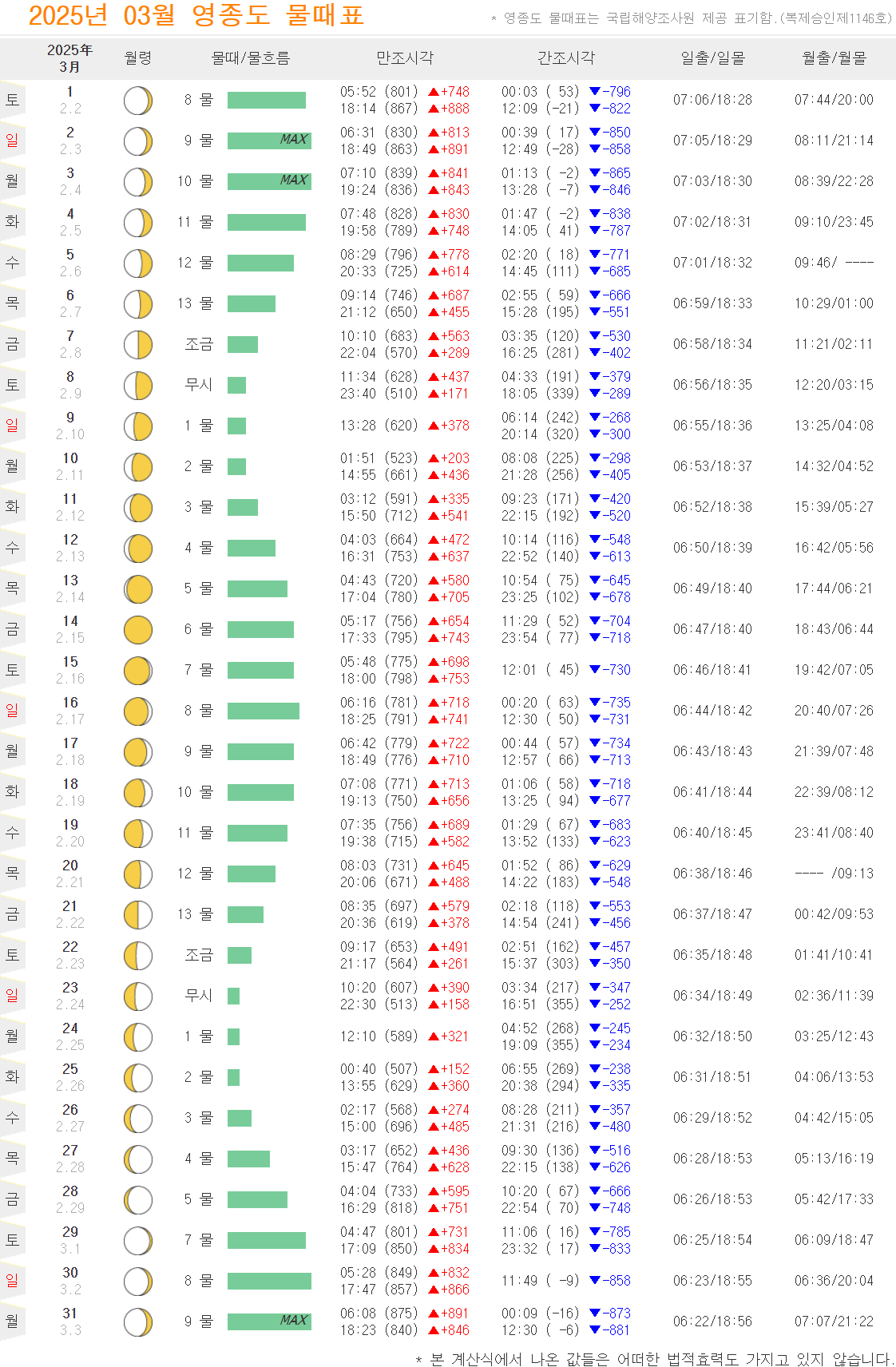Click the single high tide 13:28 (620)
896x1367 pixels.
coord(379,426)
